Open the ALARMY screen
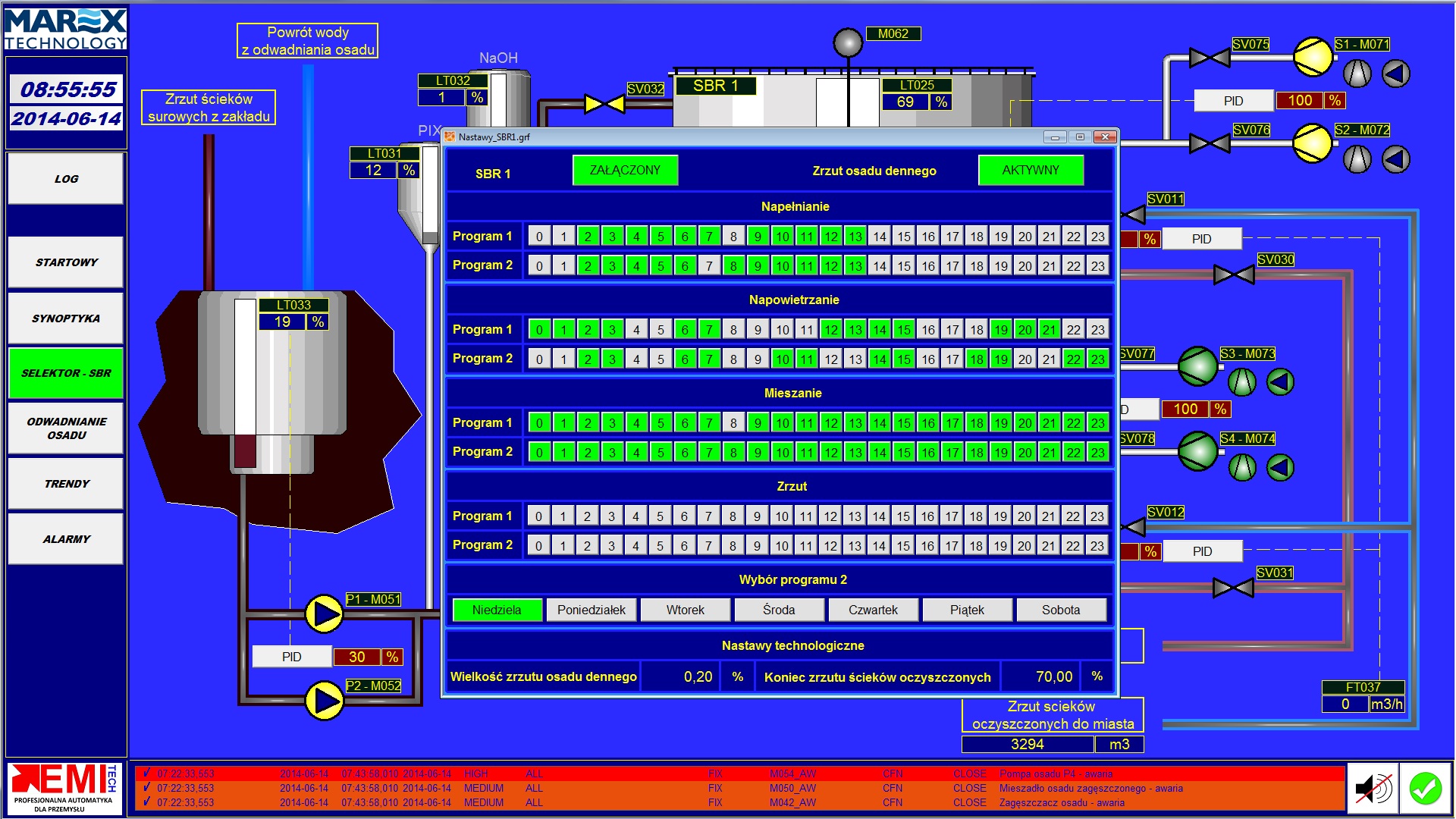This screenshot has width=1456, height=819. (x=66, y=539)
